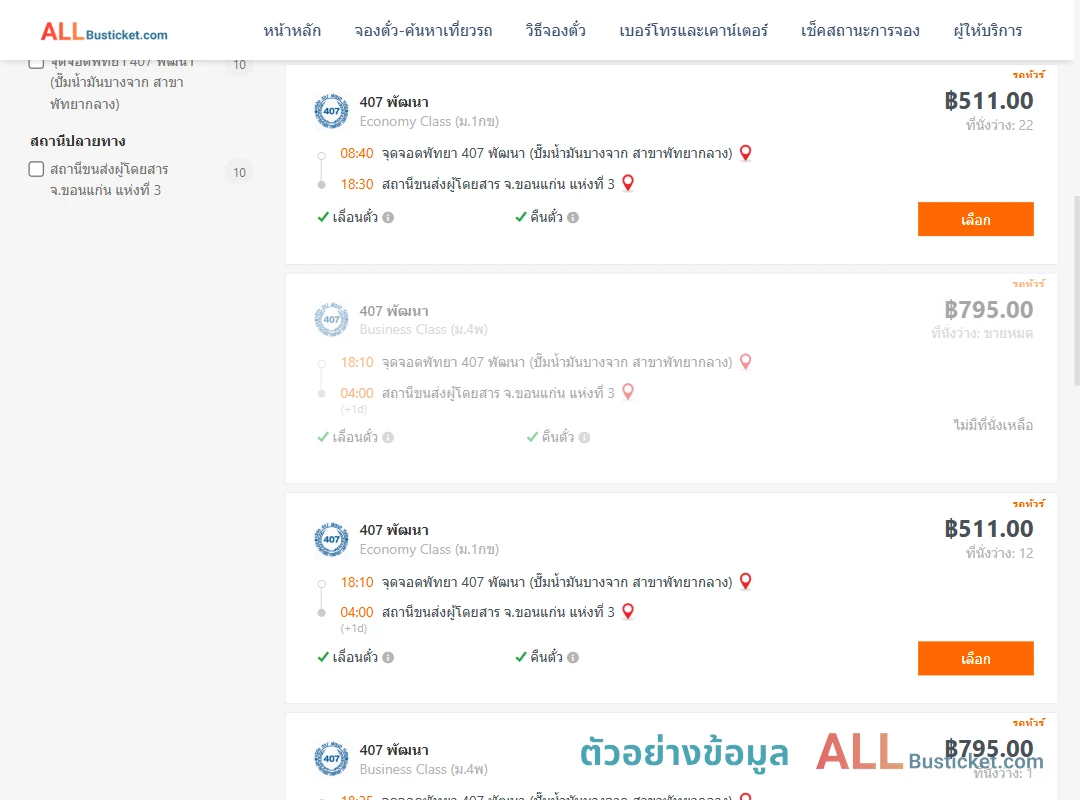Click 08:40 departure time
This screenshot has width=1080, height=800.
coord(356,153)
